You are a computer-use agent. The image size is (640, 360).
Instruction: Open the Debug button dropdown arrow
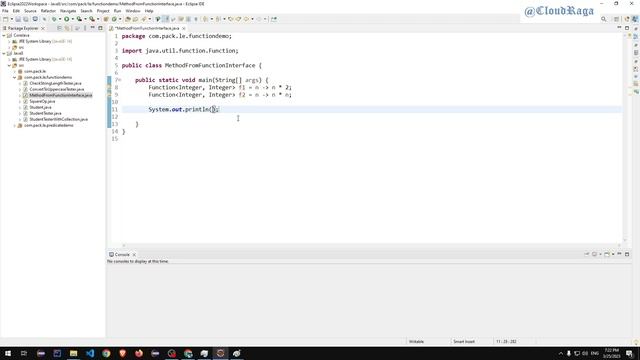pos(60,19)
